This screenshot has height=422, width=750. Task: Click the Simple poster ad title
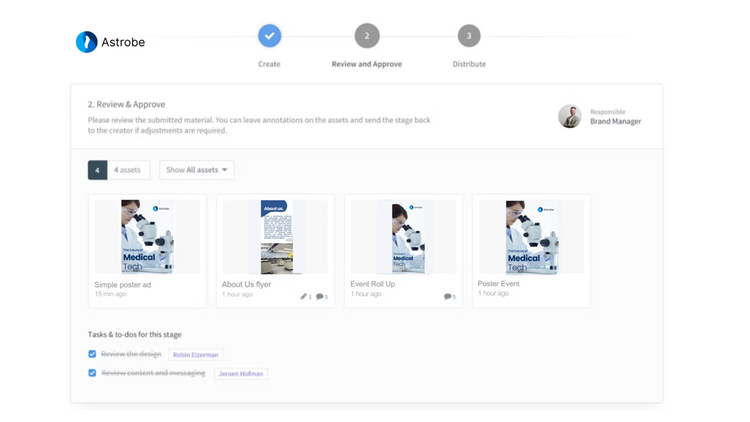122,285
